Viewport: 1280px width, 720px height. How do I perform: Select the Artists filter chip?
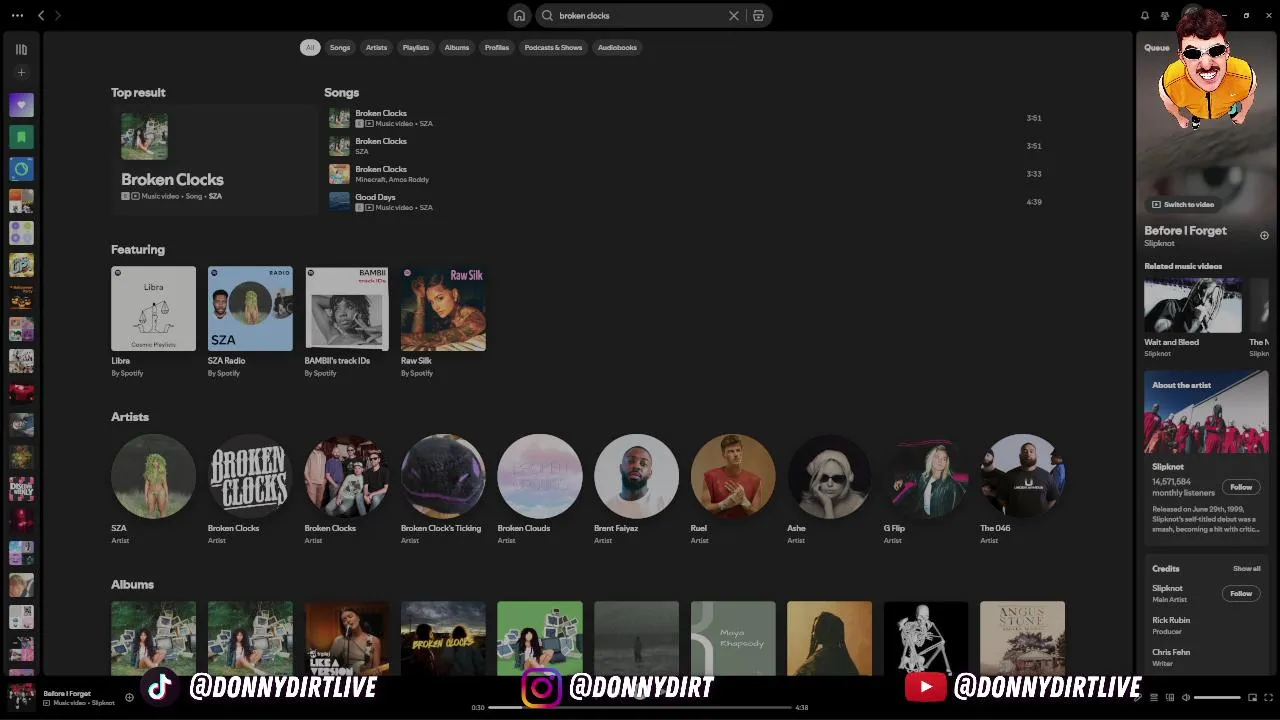[x=376, y=47]
